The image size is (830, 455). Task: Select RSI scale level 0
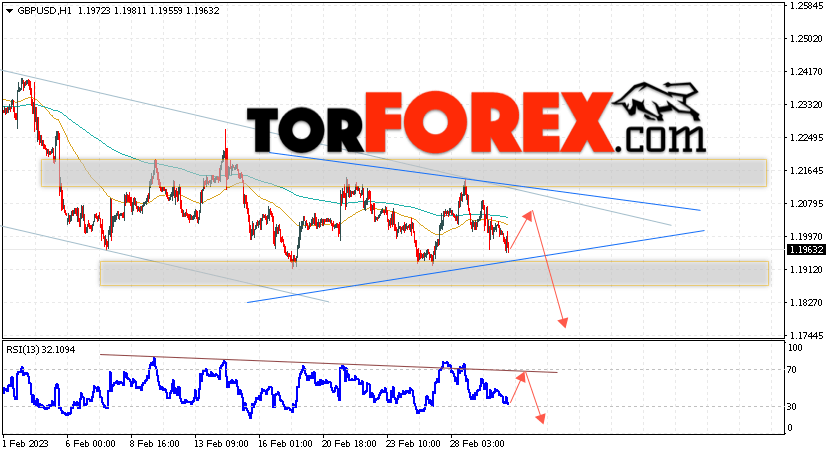(790, 427)
